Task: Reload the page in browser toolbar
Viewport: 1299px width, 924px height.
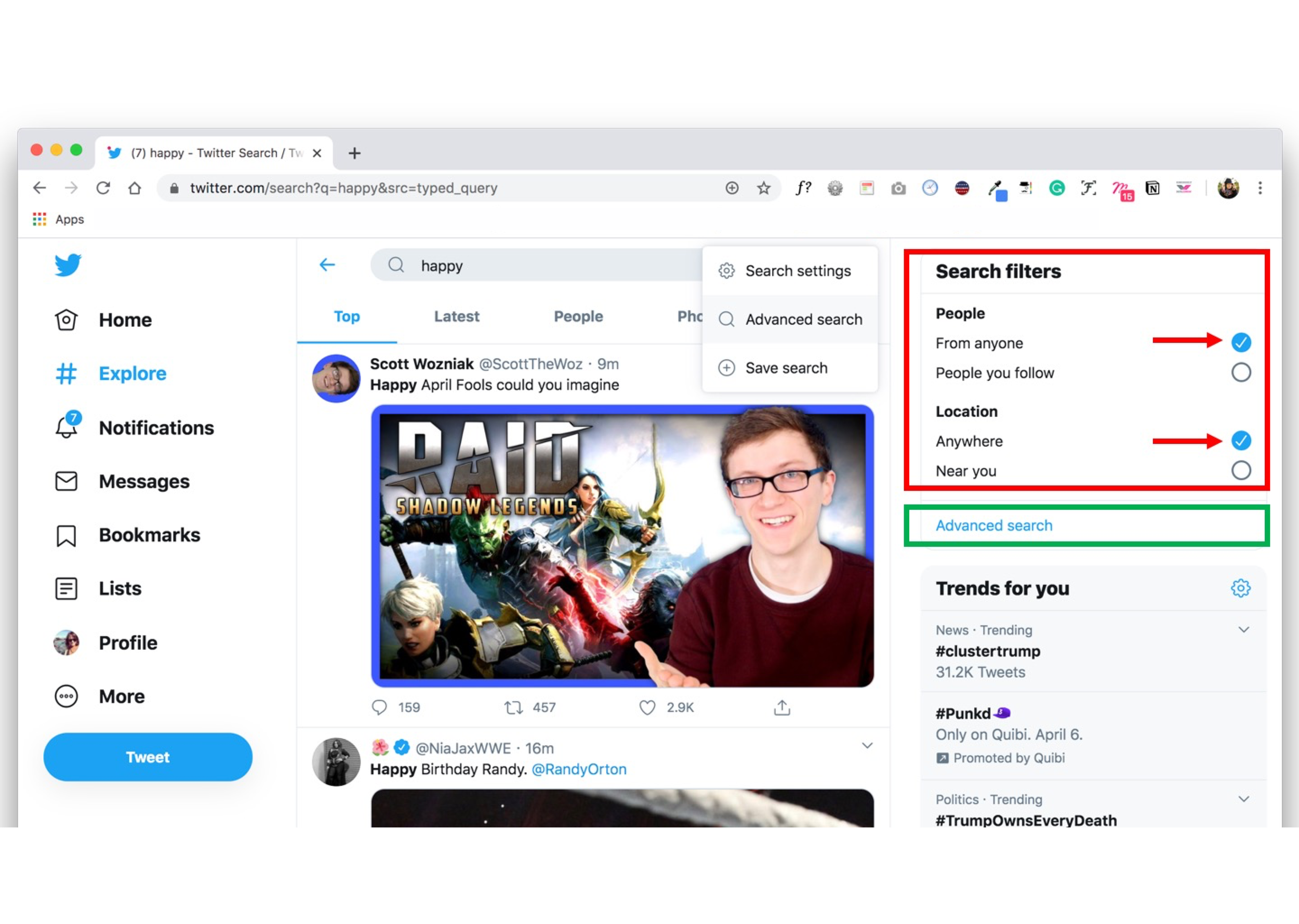Action: click(x=103, y=188)
